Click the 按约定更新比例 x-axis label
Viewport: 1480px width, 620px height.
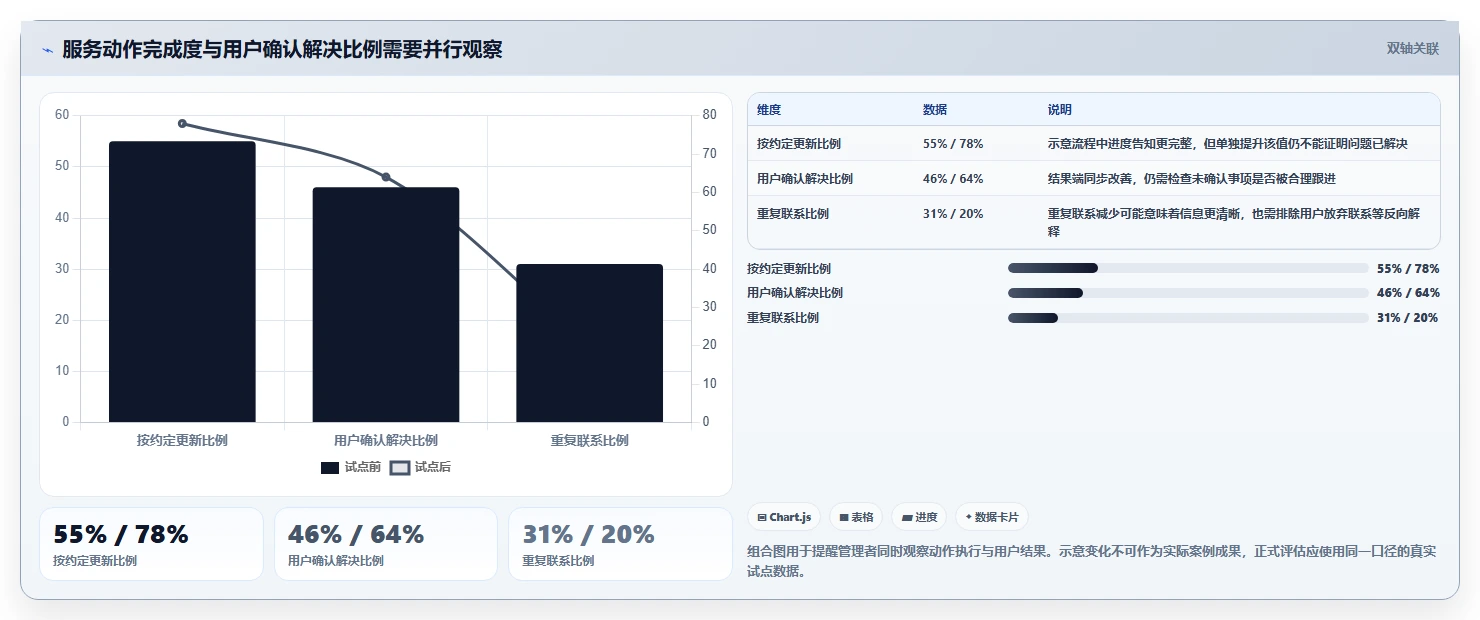pos(182,440)
